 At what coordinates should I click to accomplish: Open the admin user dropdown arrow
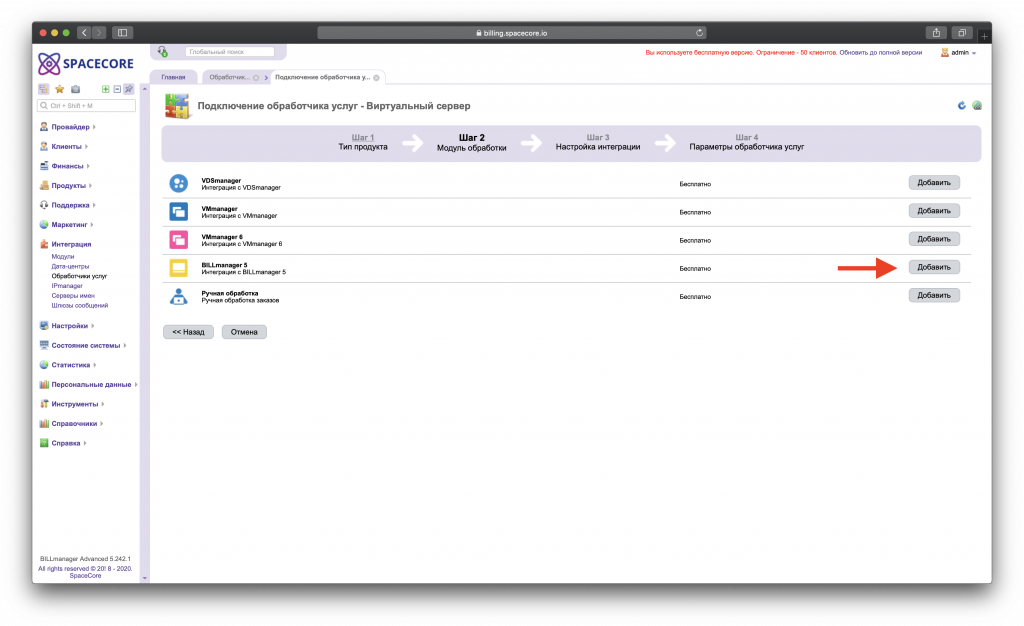coord(974,53)
